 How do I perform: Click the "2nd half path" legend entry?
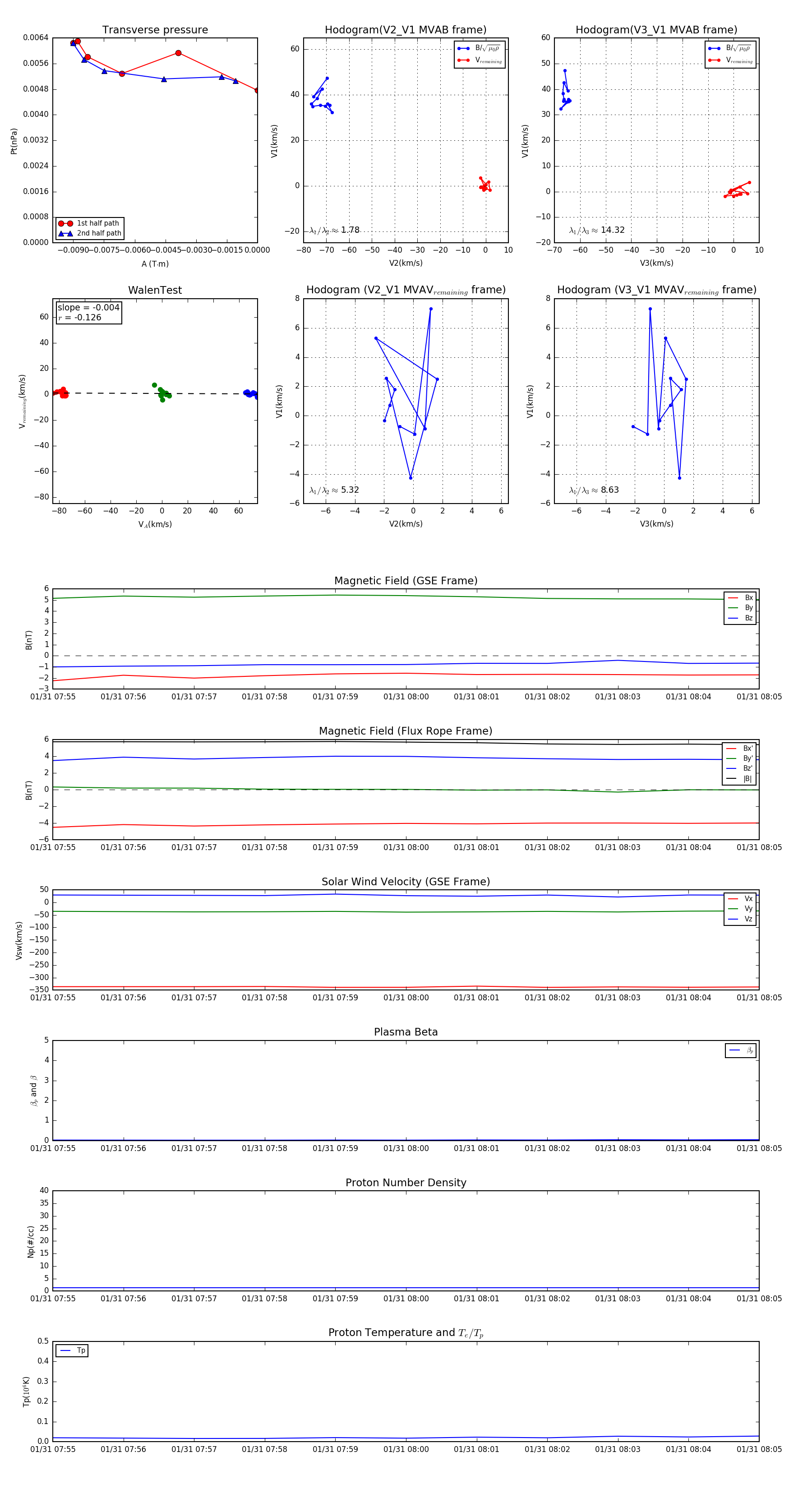(90, 234)
